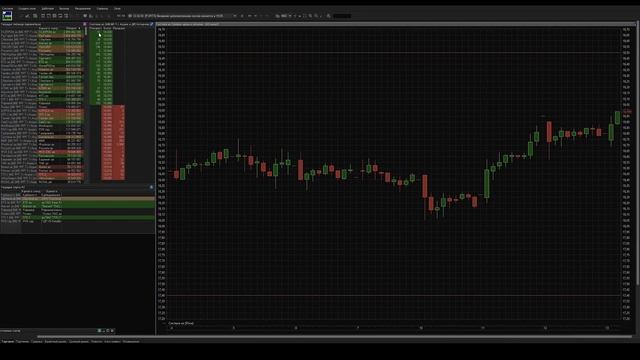Click the lowest green bid row in the order book
The image size is (640, 360).
coord(101,103)
